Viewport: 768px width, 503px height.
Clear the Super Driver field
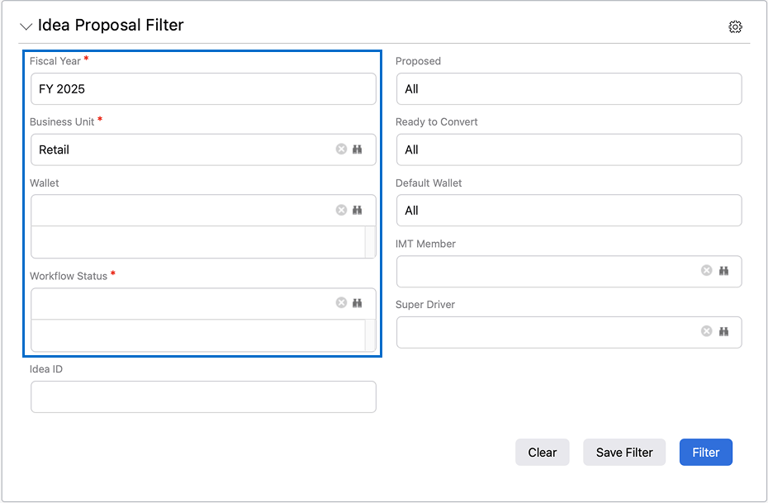(x=706, y=331)
